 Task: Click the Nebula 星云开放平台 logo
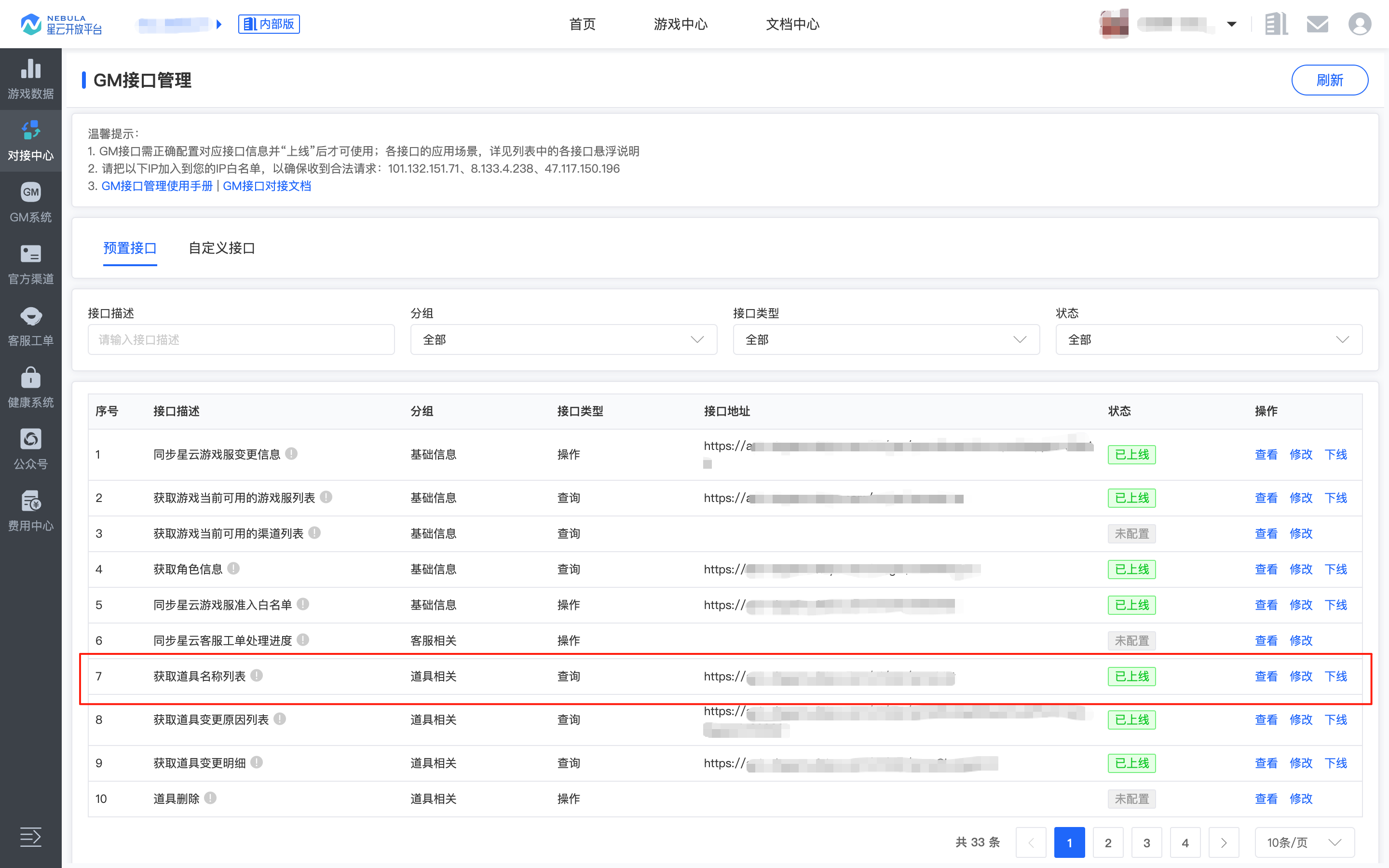(61, 24)
